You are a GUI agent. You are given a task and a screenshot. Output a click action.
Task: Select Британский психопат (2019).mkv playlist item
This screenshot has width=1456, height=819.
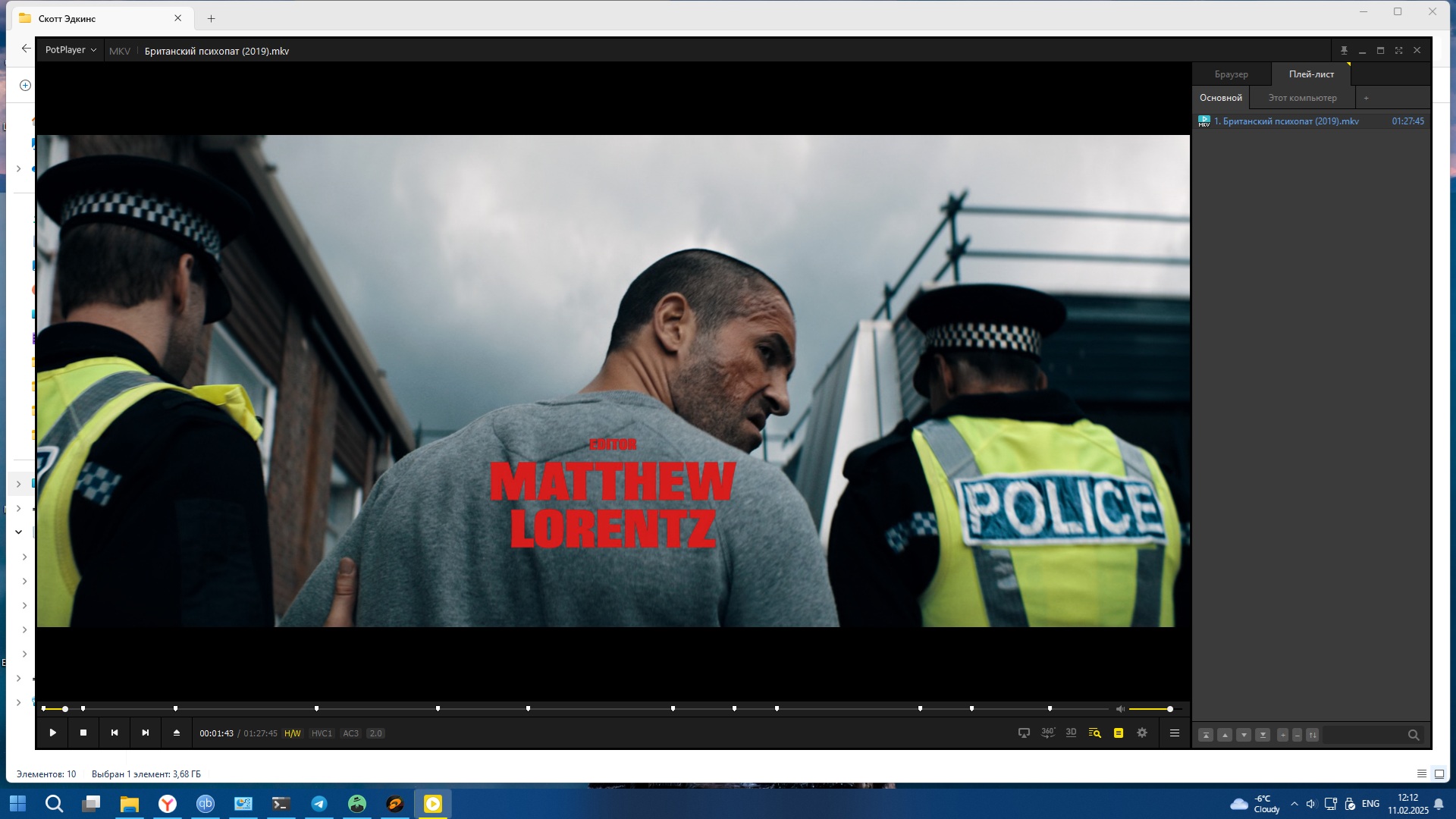point(1310,121)
